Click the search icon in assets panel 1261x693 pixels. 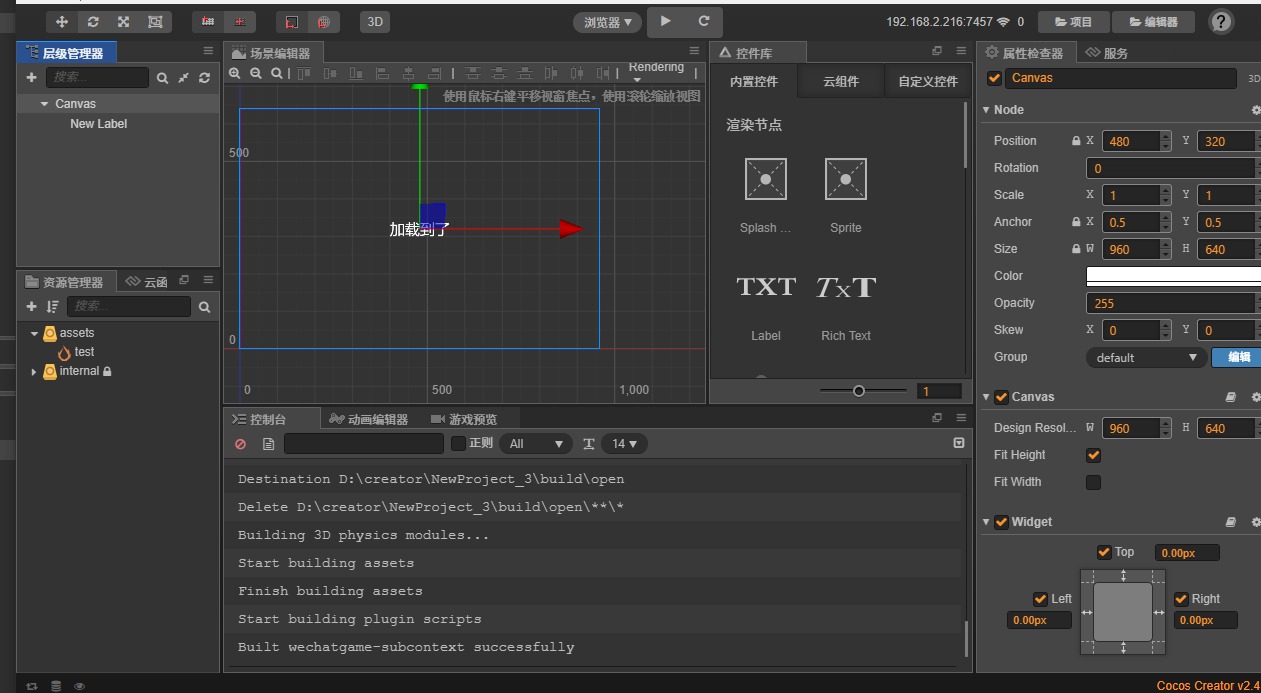pyautogui.click(x=204, y=307)
